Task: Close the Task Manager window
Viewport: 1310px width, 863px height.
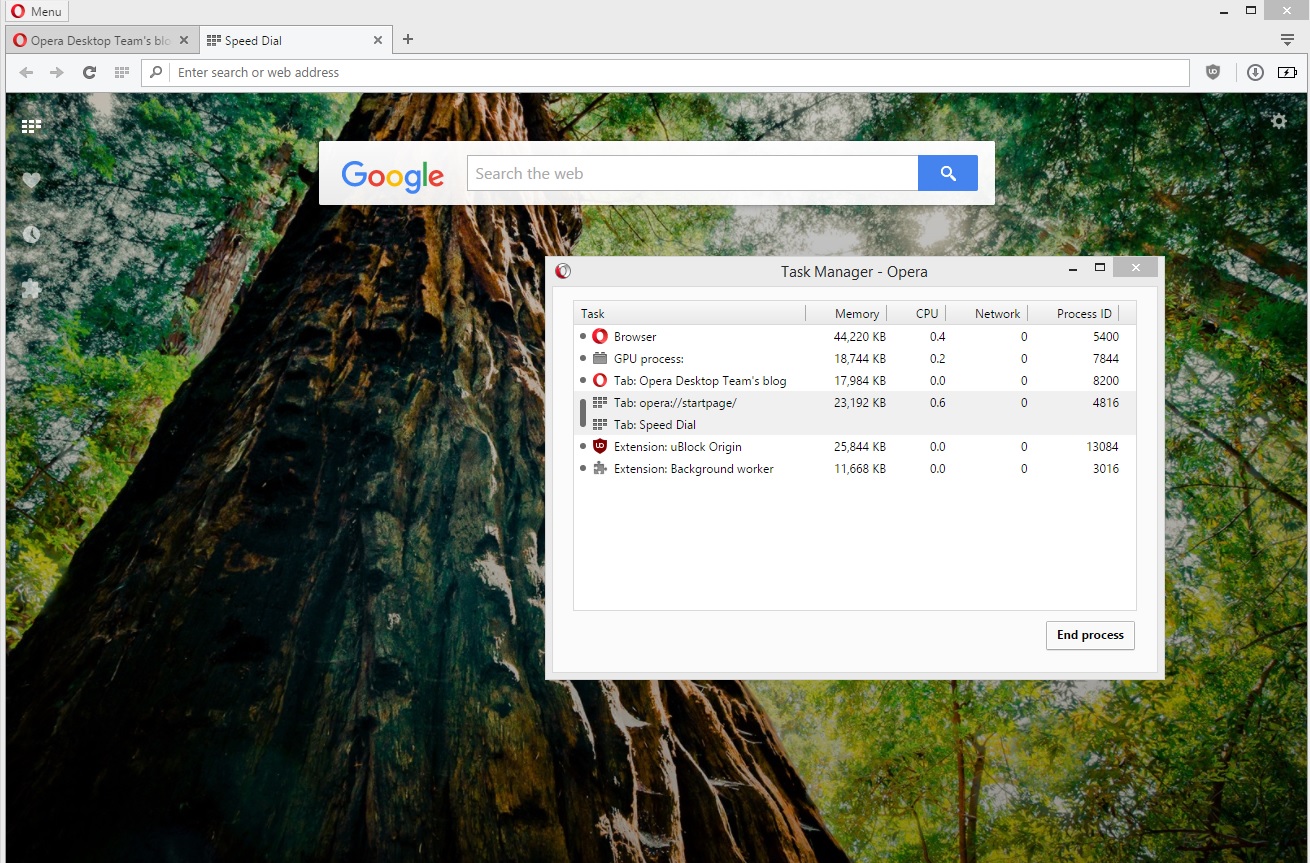Action: 1135,268
